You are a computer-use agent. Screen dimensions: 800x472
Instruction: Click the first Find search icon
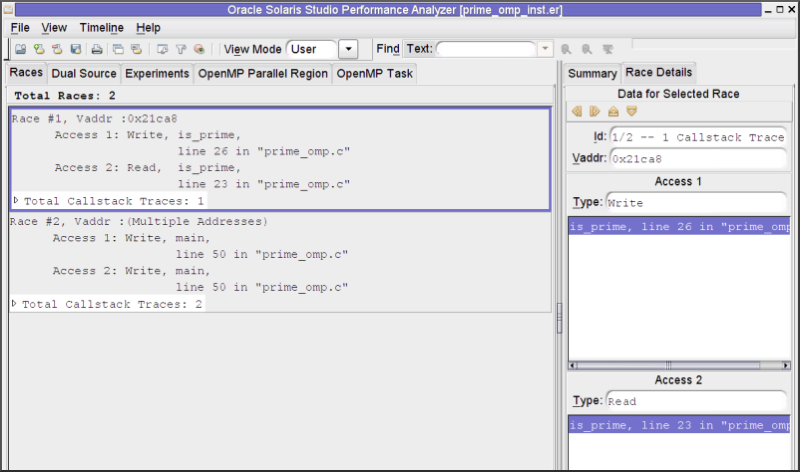tap(566, 49)
